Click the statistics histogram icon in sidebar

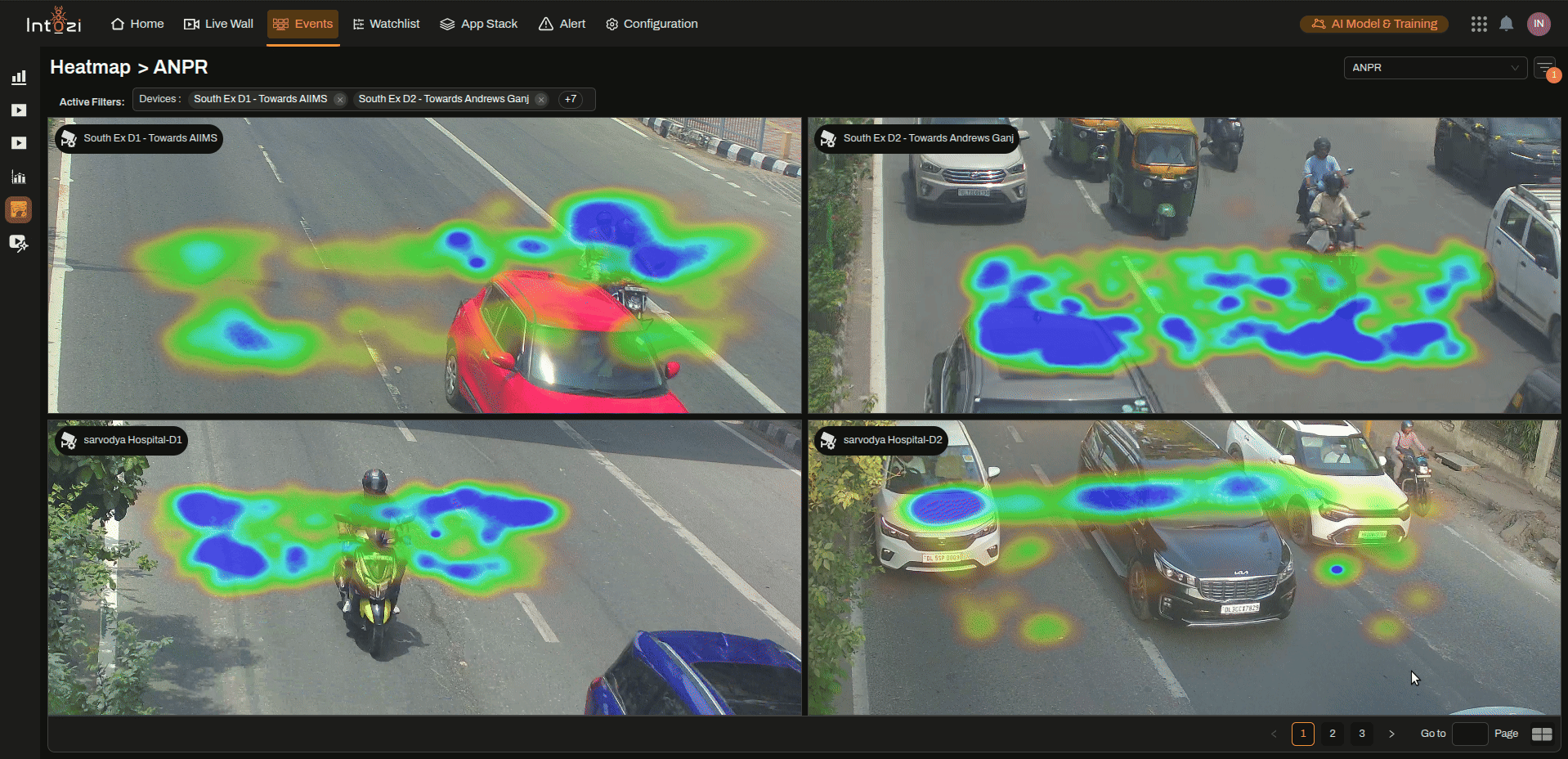pos(19,177)
